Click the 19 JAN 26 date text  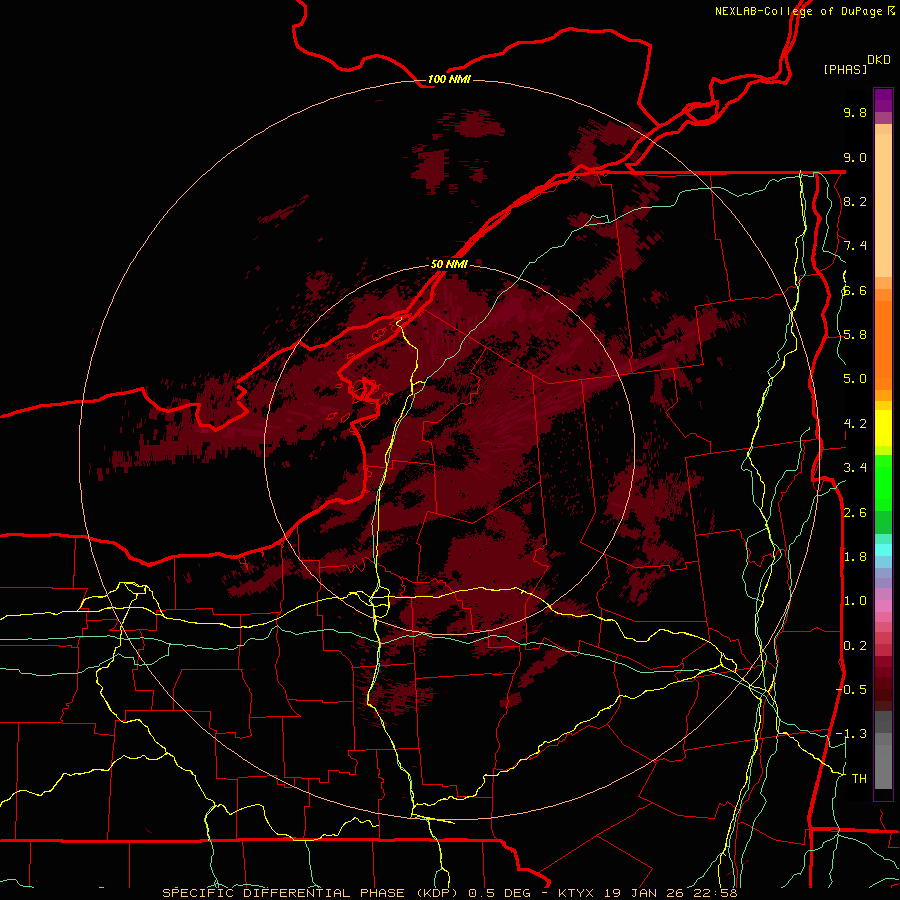point(645,893)
